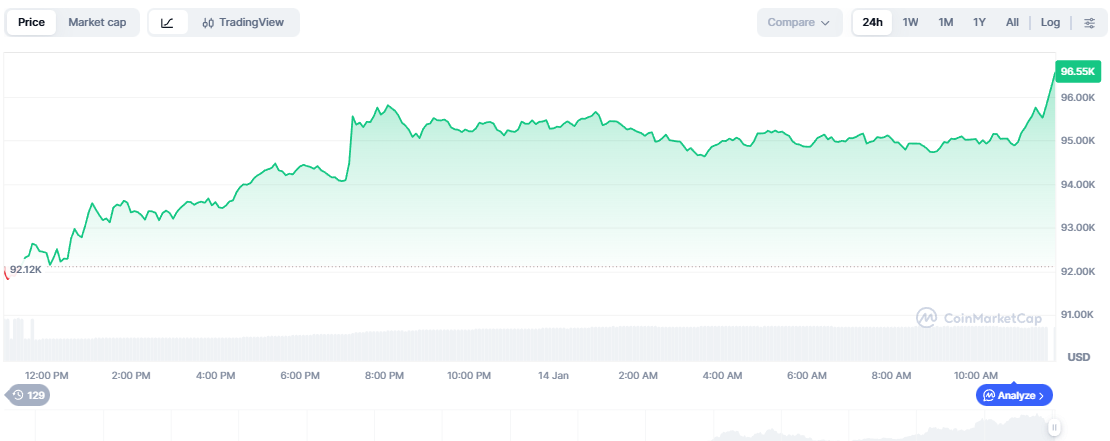The width and height of the screenshot is (1110, 441).
Task: Select the Price tab
Action: (31, 23)
